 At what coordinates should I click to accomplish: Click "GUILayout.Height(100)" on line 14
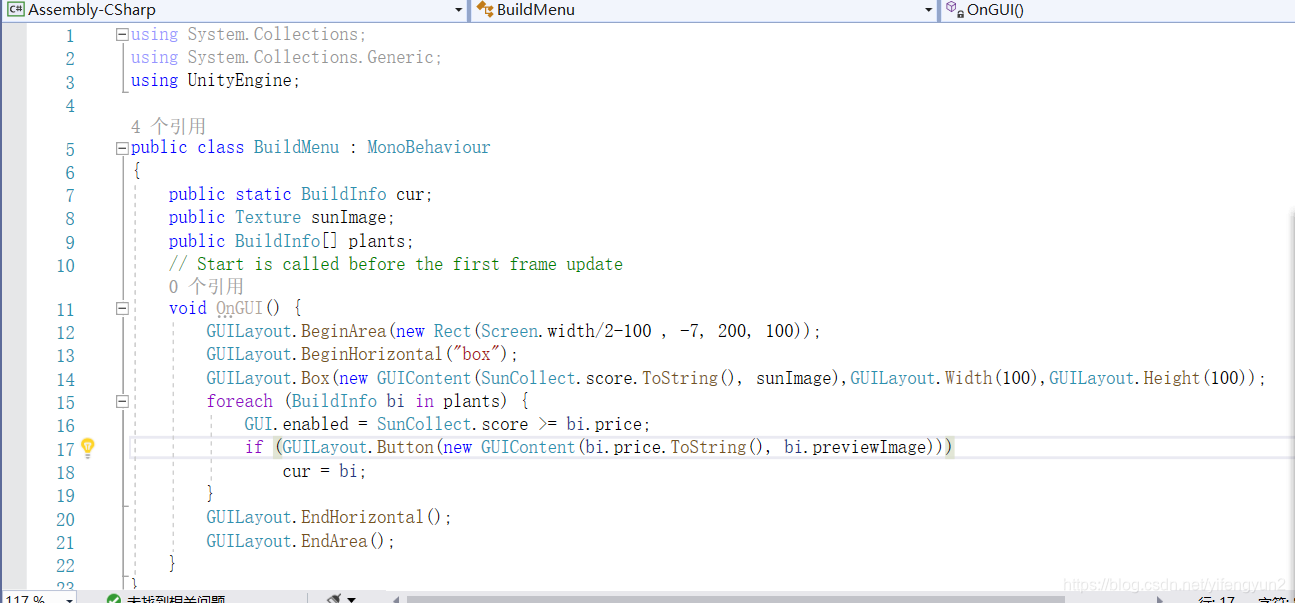[1149, 378]
